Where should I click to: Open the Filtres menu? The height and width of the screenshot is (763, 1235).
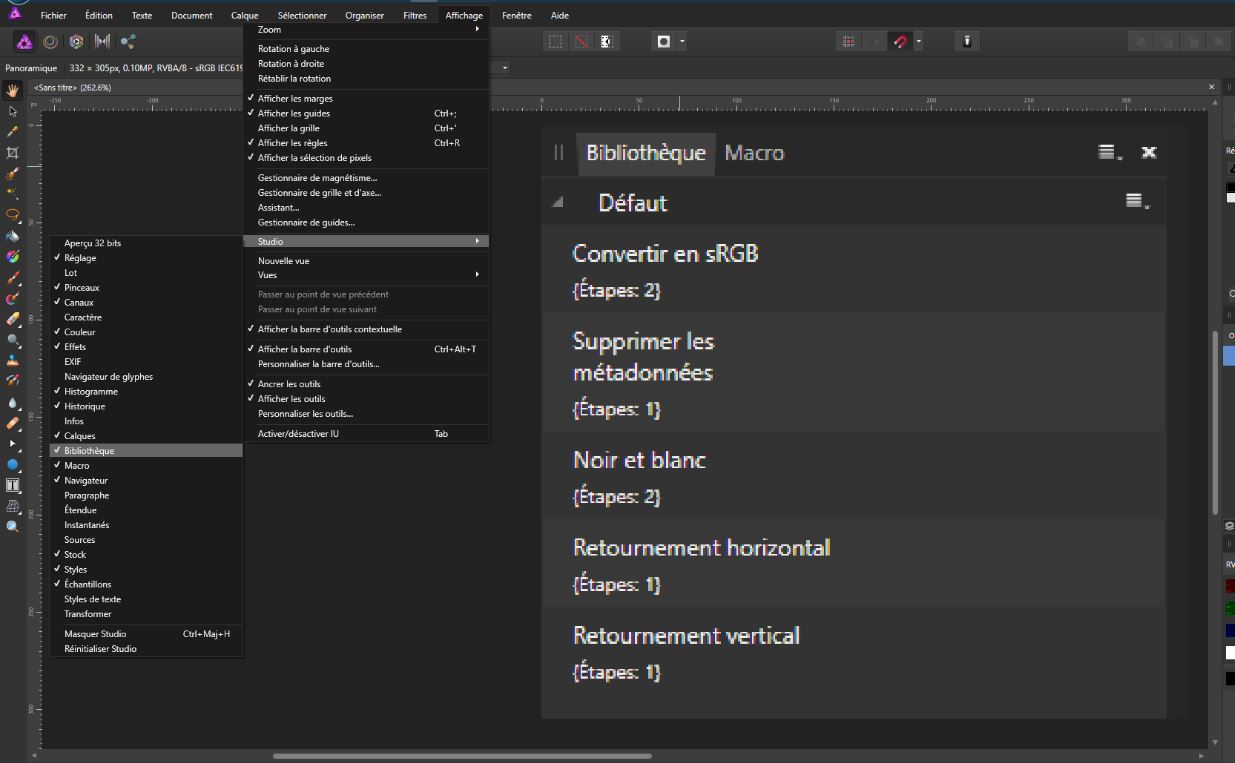[415, 15]
